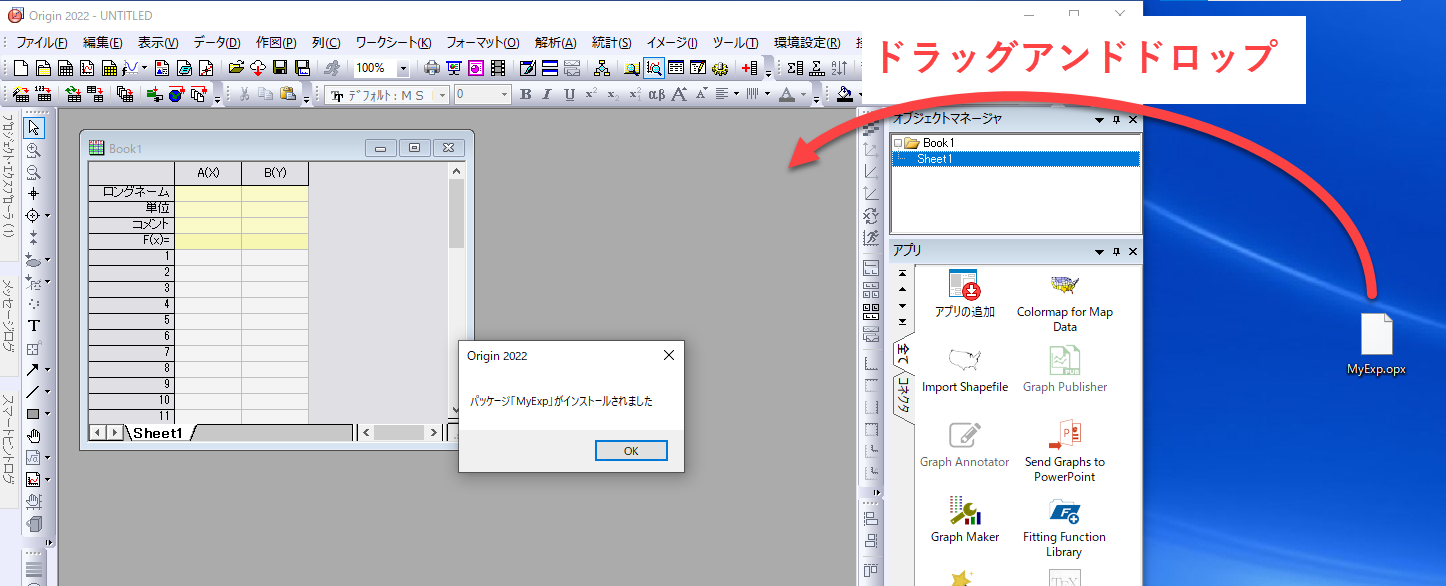Open the 解析(A) menu

click(x=555, y=42)
